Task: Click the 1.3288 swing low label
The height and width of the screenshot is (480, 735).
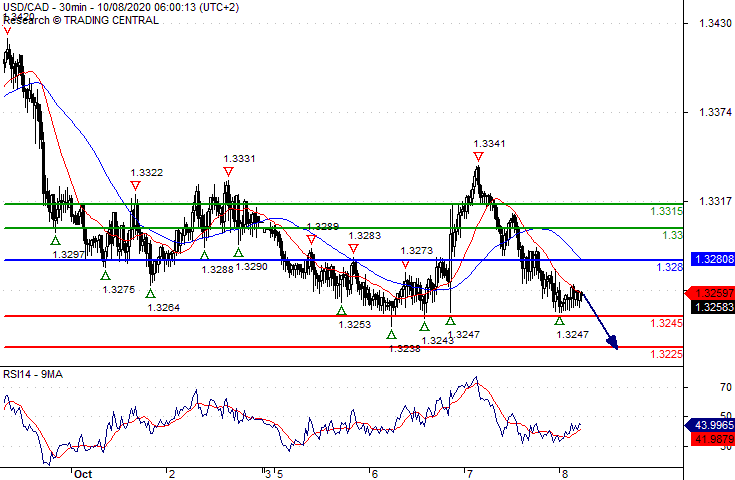Action: tap(218, 270)
